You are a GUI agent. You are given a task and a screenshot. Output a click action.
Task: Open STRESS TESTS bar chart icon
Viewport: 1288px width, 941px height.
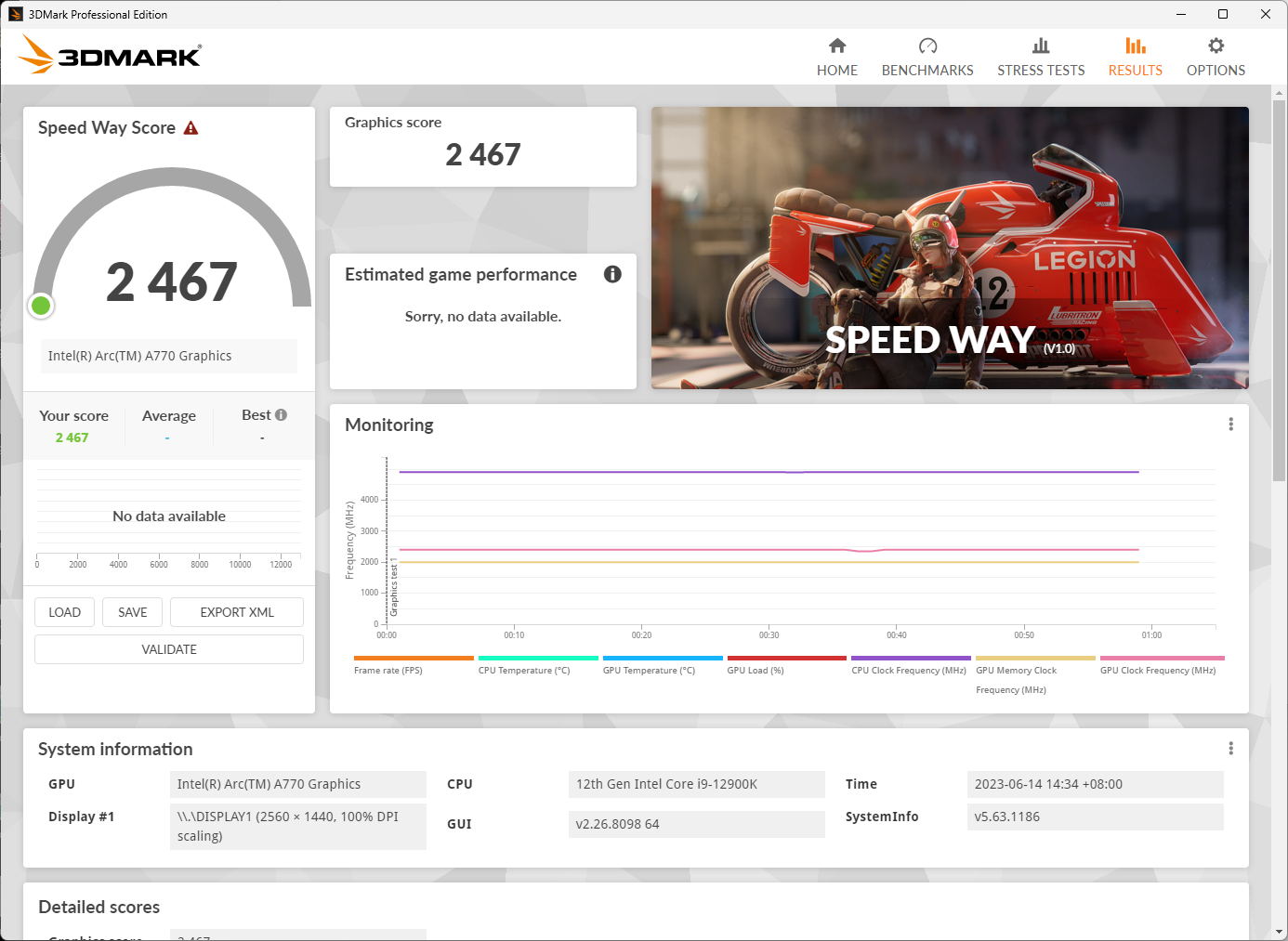(x=1041, y=46)
